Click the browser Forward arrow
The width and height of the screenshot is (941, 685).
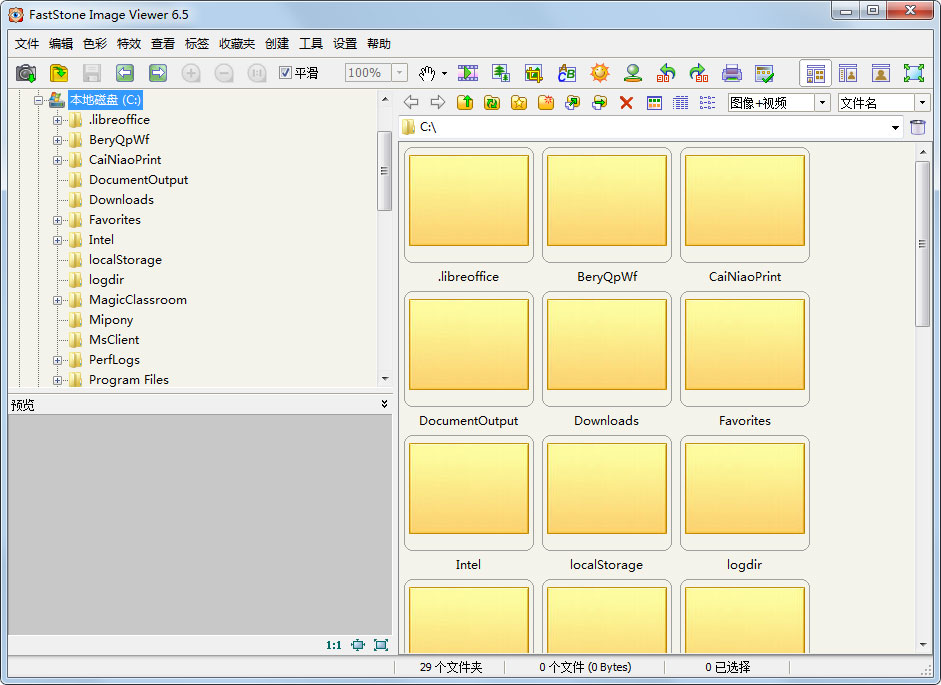[438, 103]
